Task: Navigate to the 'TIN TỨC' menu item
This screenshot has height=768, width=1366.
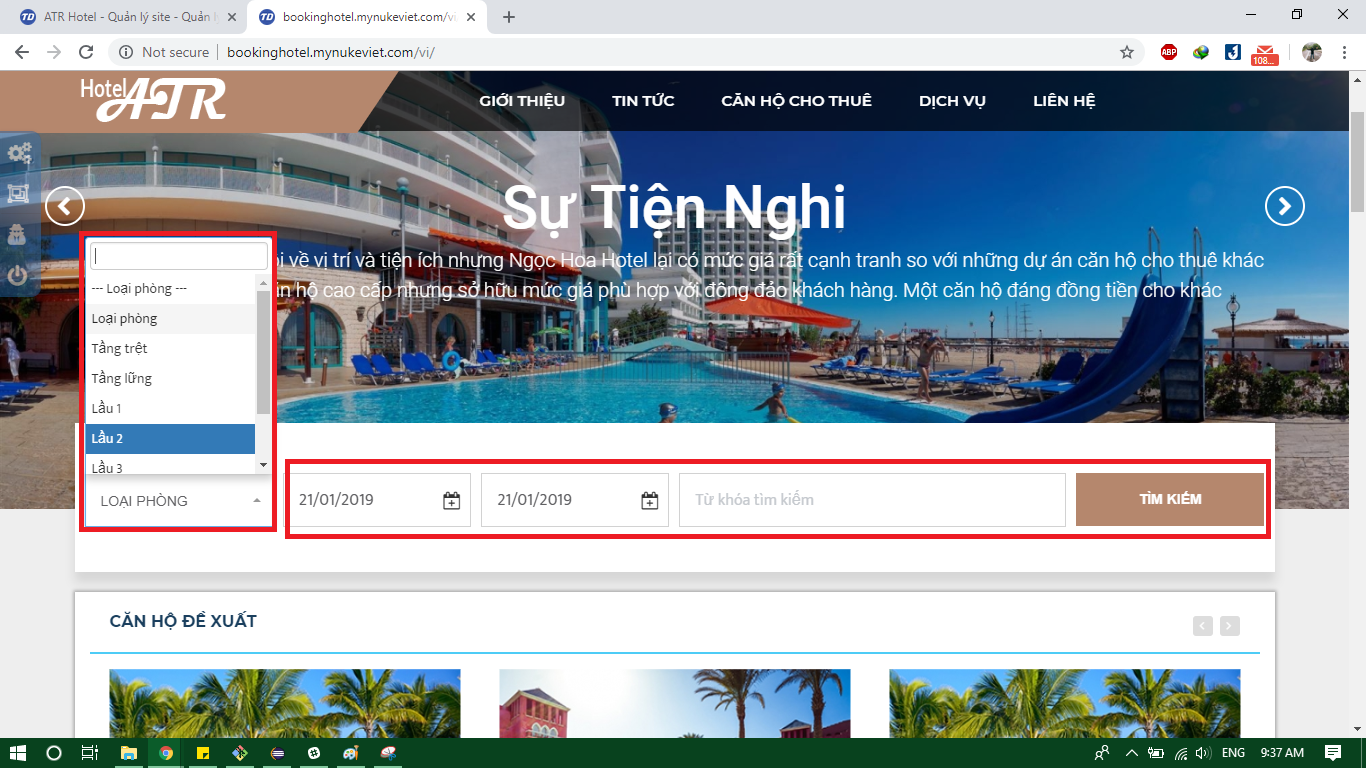Action: tap(643, 101)
